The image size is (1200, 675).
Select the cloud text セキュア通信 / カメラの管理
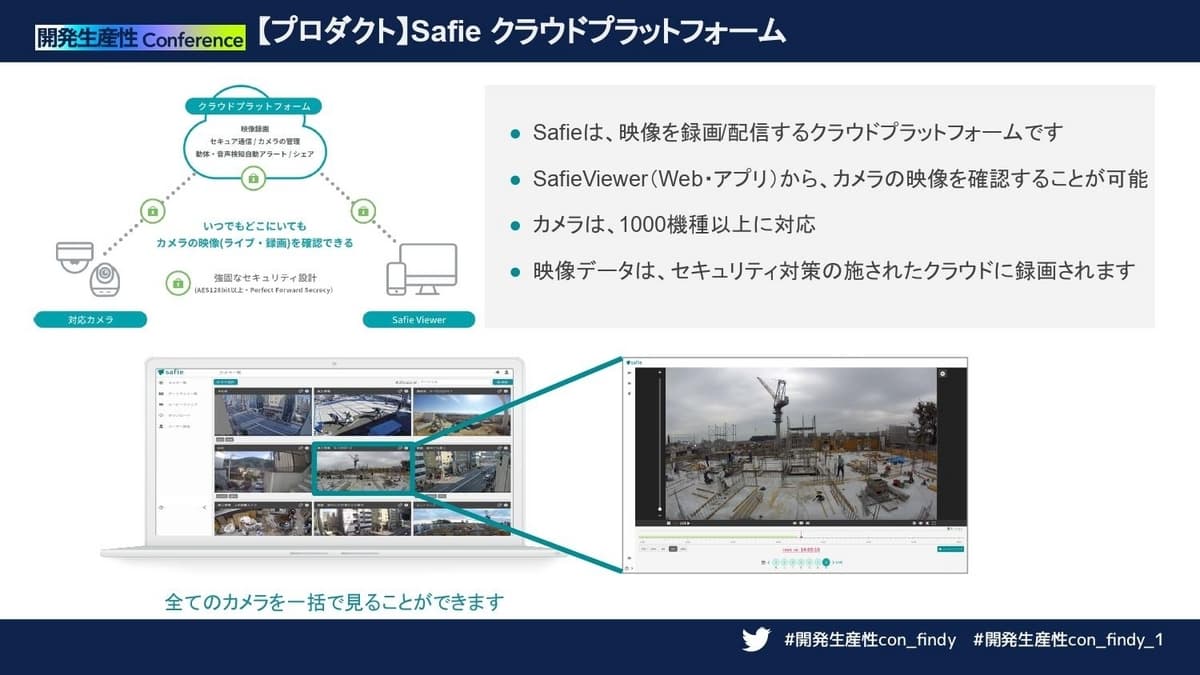[x=254, y=142]
